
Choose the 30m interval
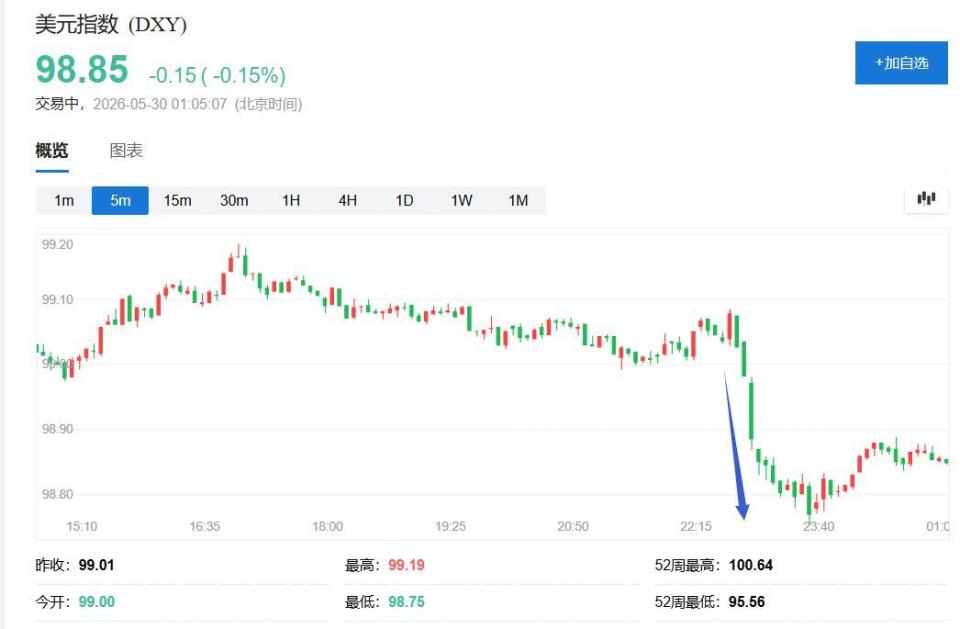[x=234, y=200]
